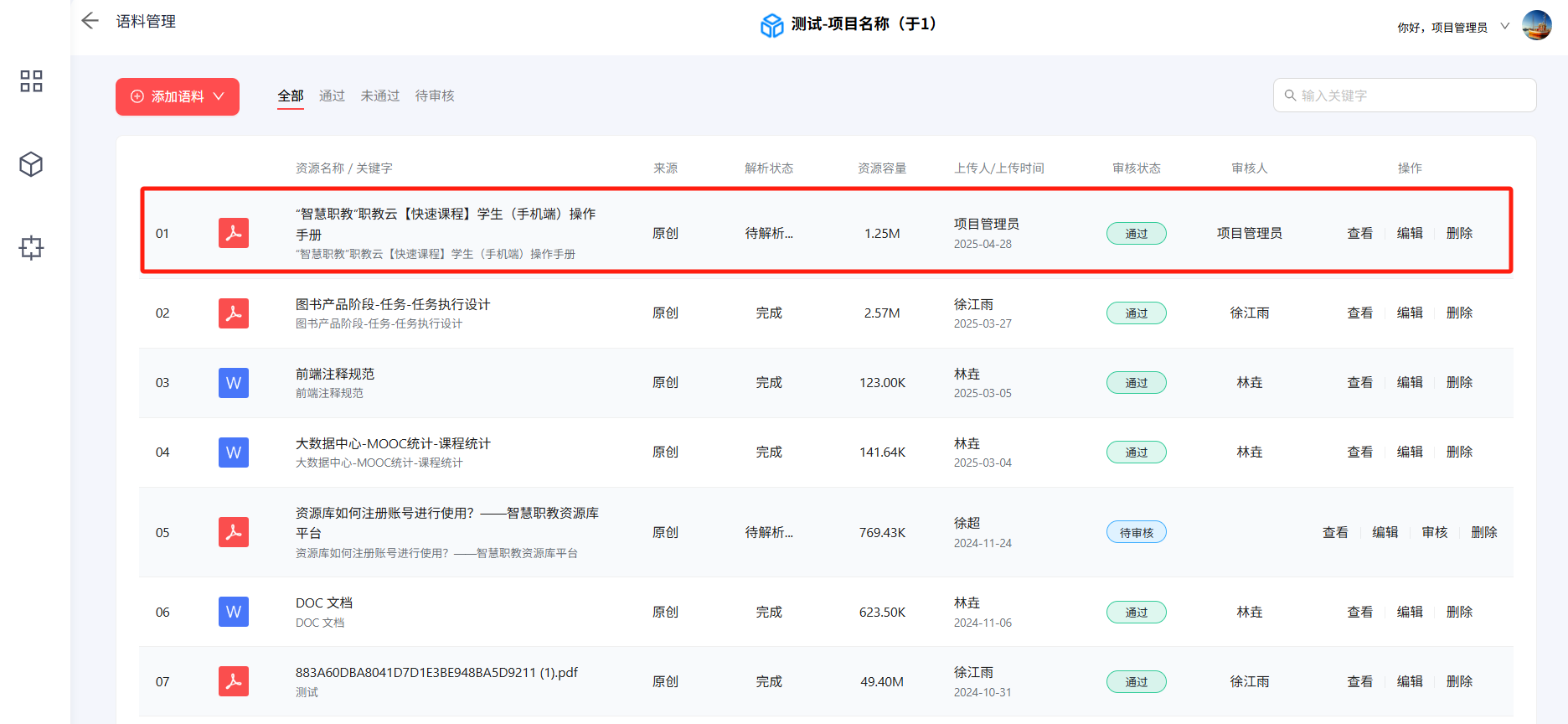The height and width of the screenshot is (724, 1568).
Task: Click 审核 for row 05
Action: (x=1434, y=532)
